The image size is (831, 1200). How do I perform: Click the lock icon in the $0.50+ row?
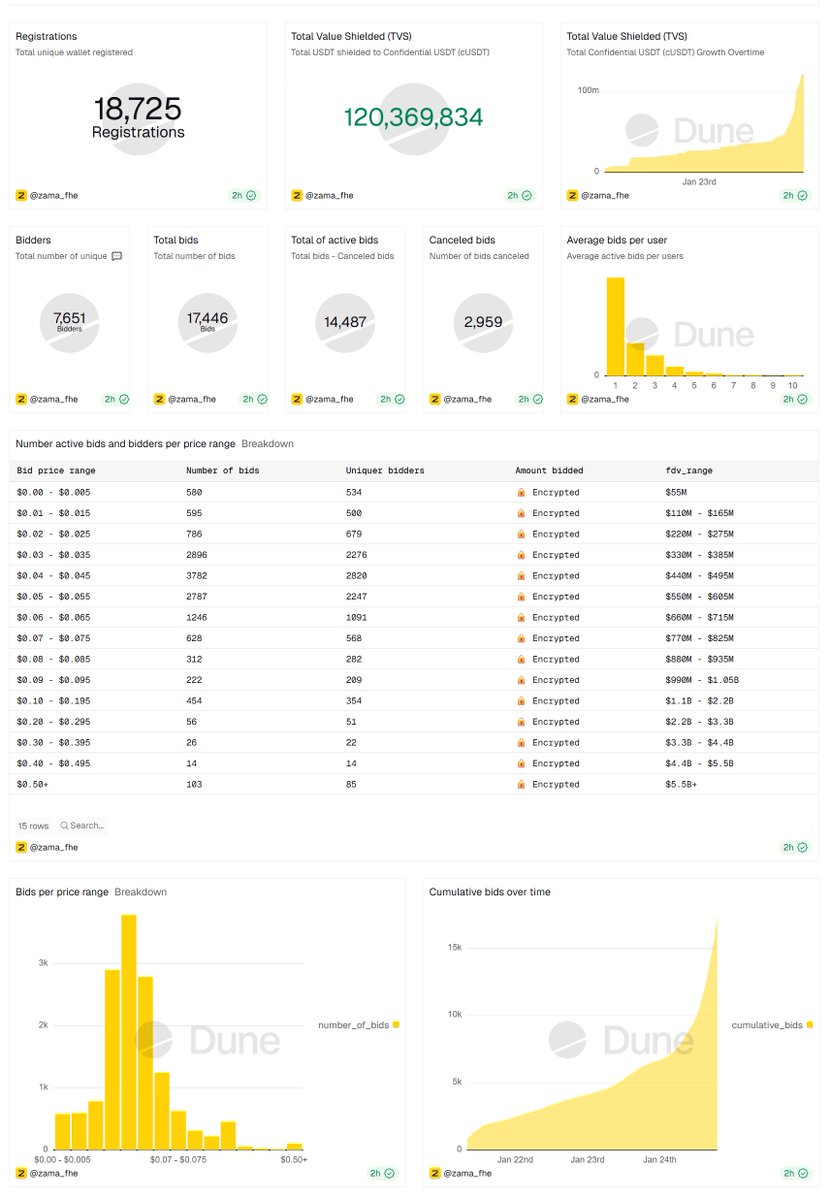click(x=521, y=785)
